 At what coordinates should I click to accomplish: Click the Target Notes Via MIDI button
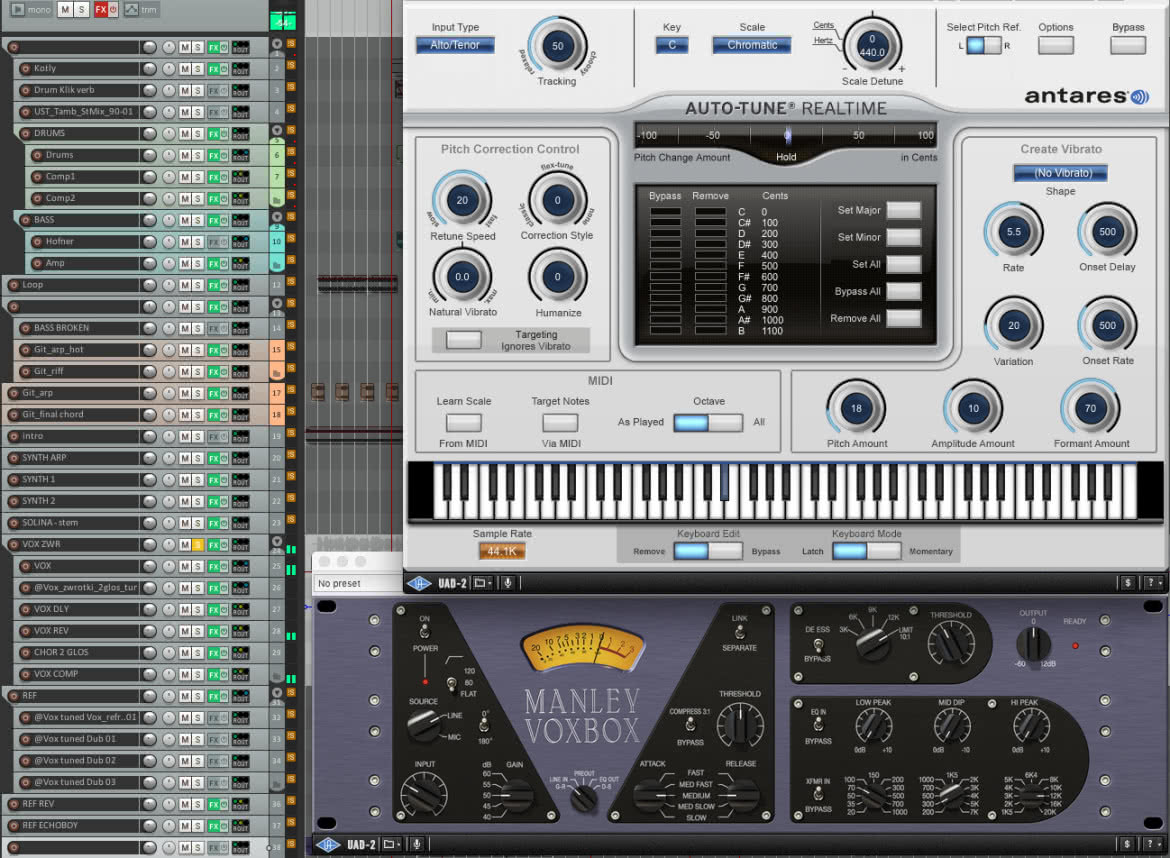tap(560, 422)
